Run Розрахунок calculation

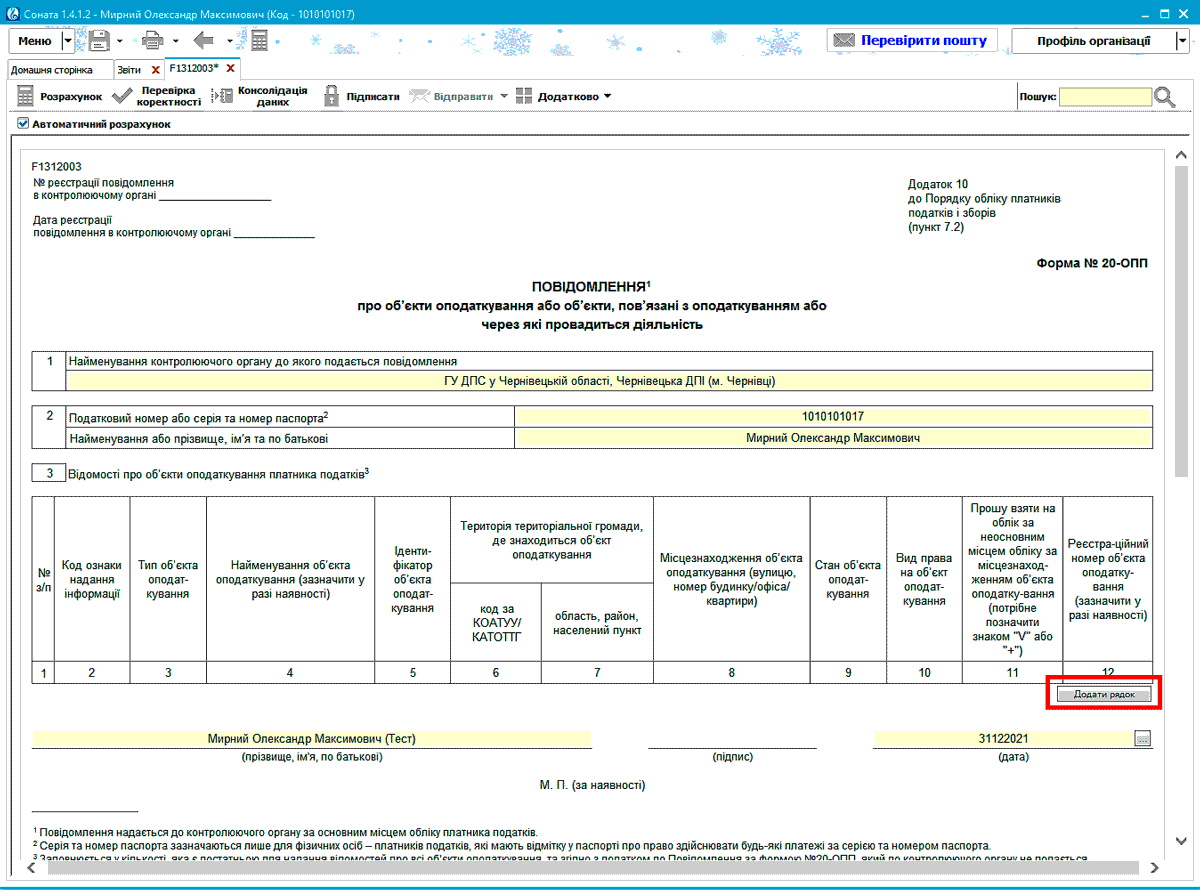(60, 96)
